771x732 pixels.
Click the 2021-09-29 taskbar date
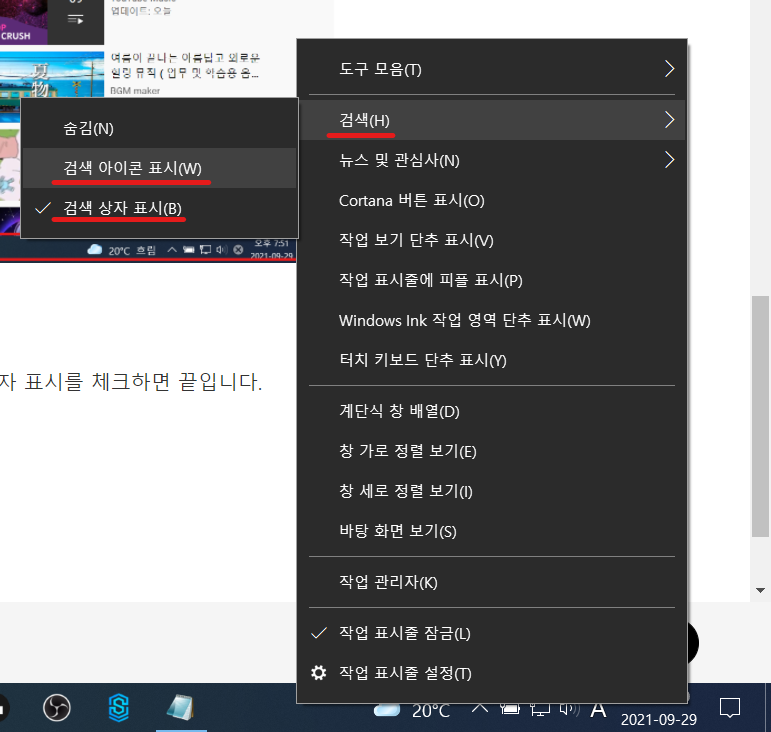[658, 720]
